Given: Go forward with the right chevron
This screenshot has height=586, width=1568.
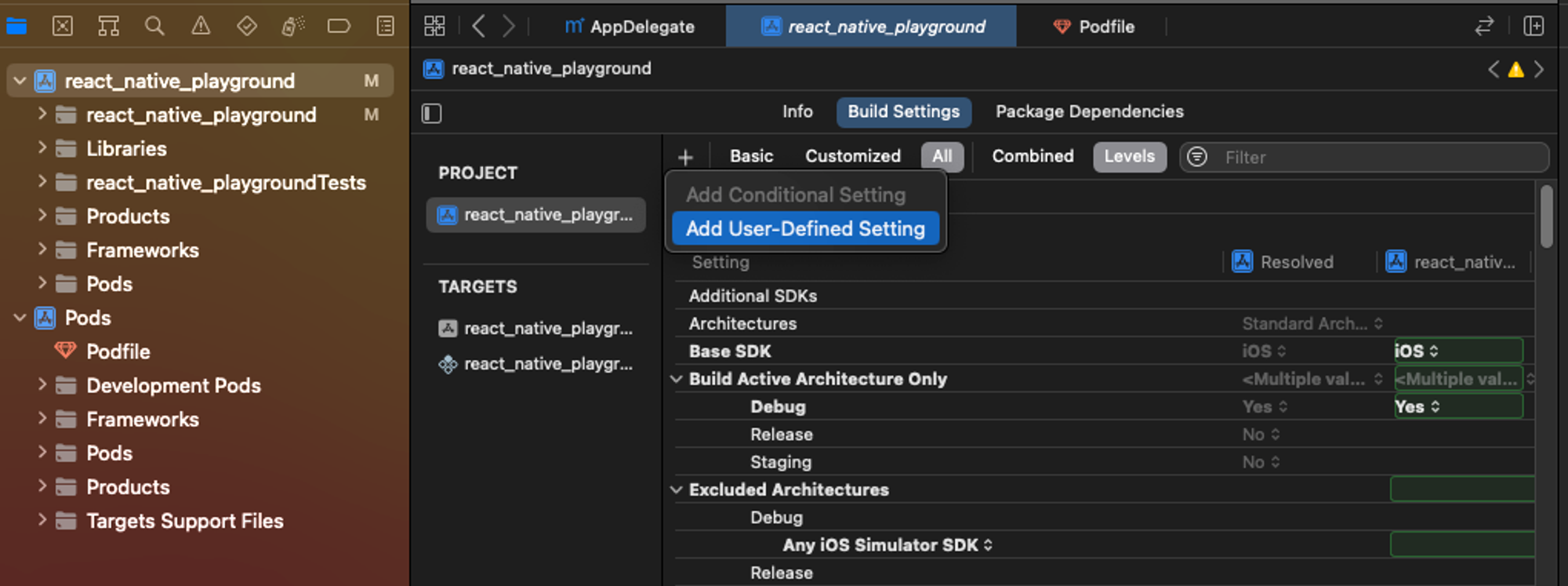Looking at the screenshot, I should (x=509, y=27).
